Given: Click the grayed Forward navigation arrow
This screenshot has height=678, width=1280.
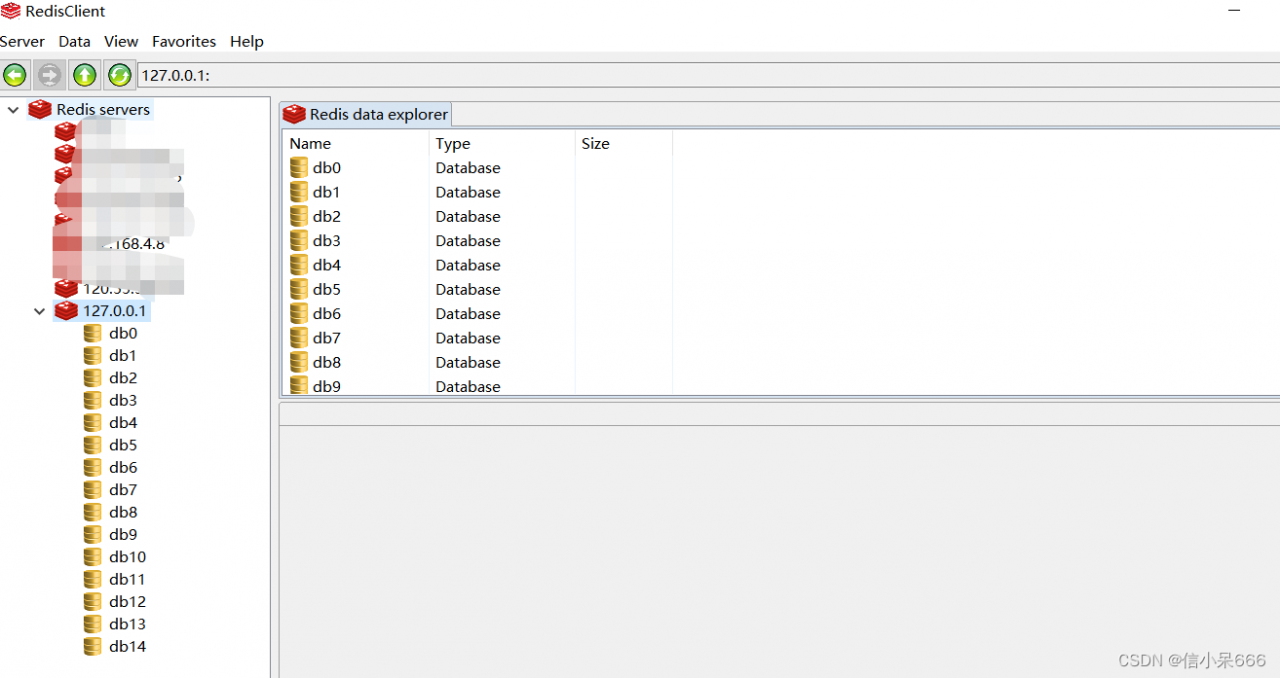Looking at the screenshot, I should coord(49,75).
